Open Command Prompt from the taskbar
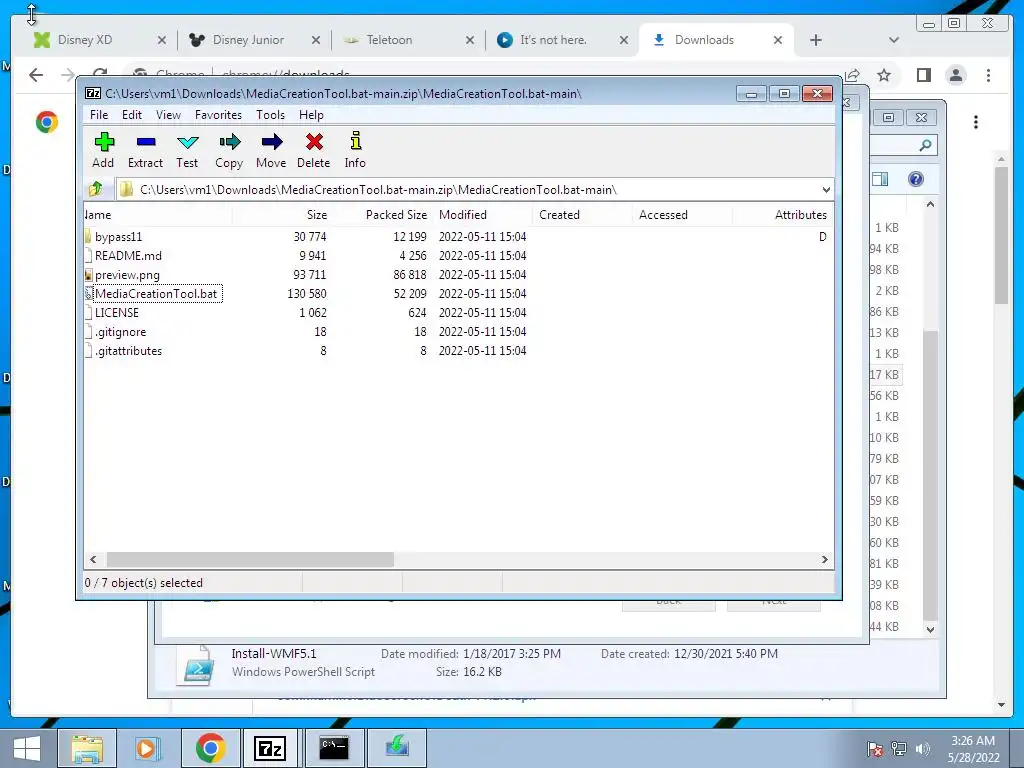The height and width of the screenshot is (768, 1024). coord(334,748)
